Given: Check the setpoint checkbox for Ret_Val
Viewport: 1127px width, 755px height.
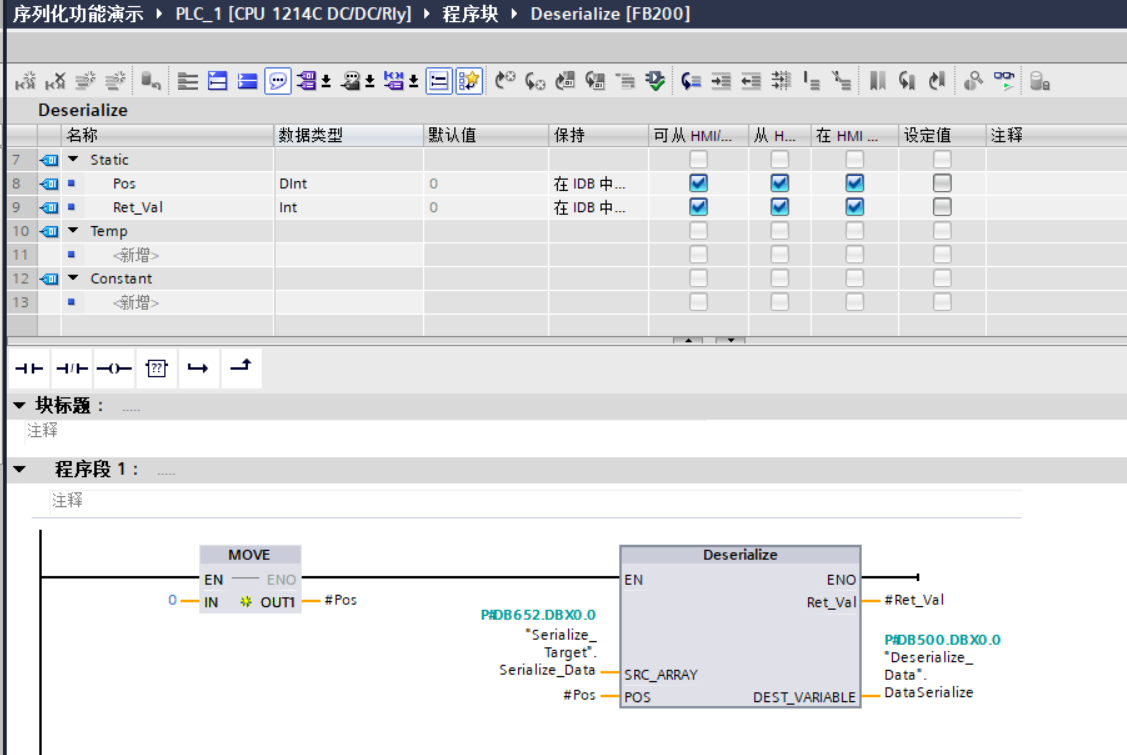Looking at the screenshot, I should [x=942, y=207].
